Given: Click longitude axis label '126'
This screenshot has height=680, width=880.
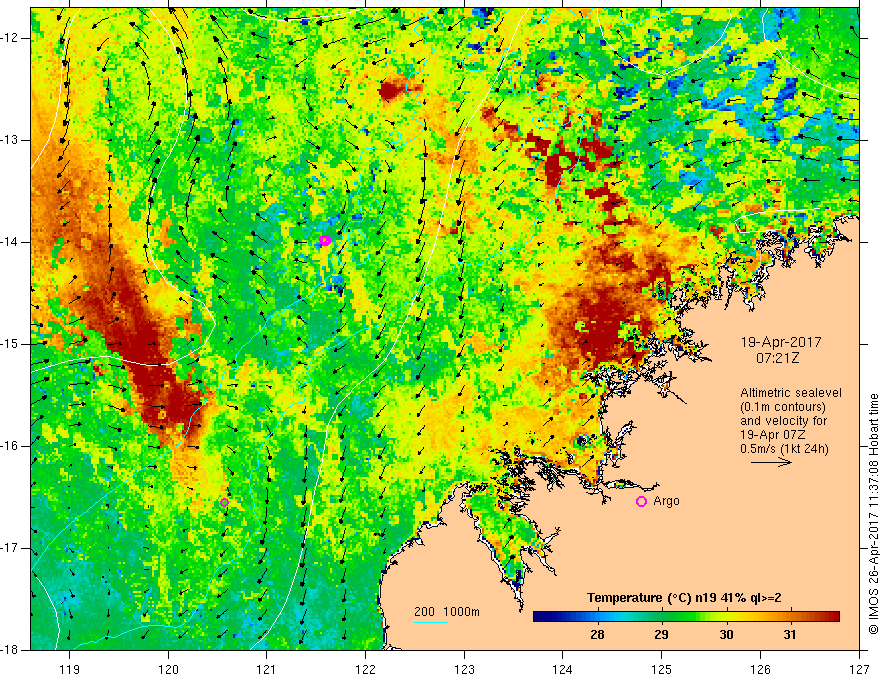Looking at the screenshot, I should [760, 669].
